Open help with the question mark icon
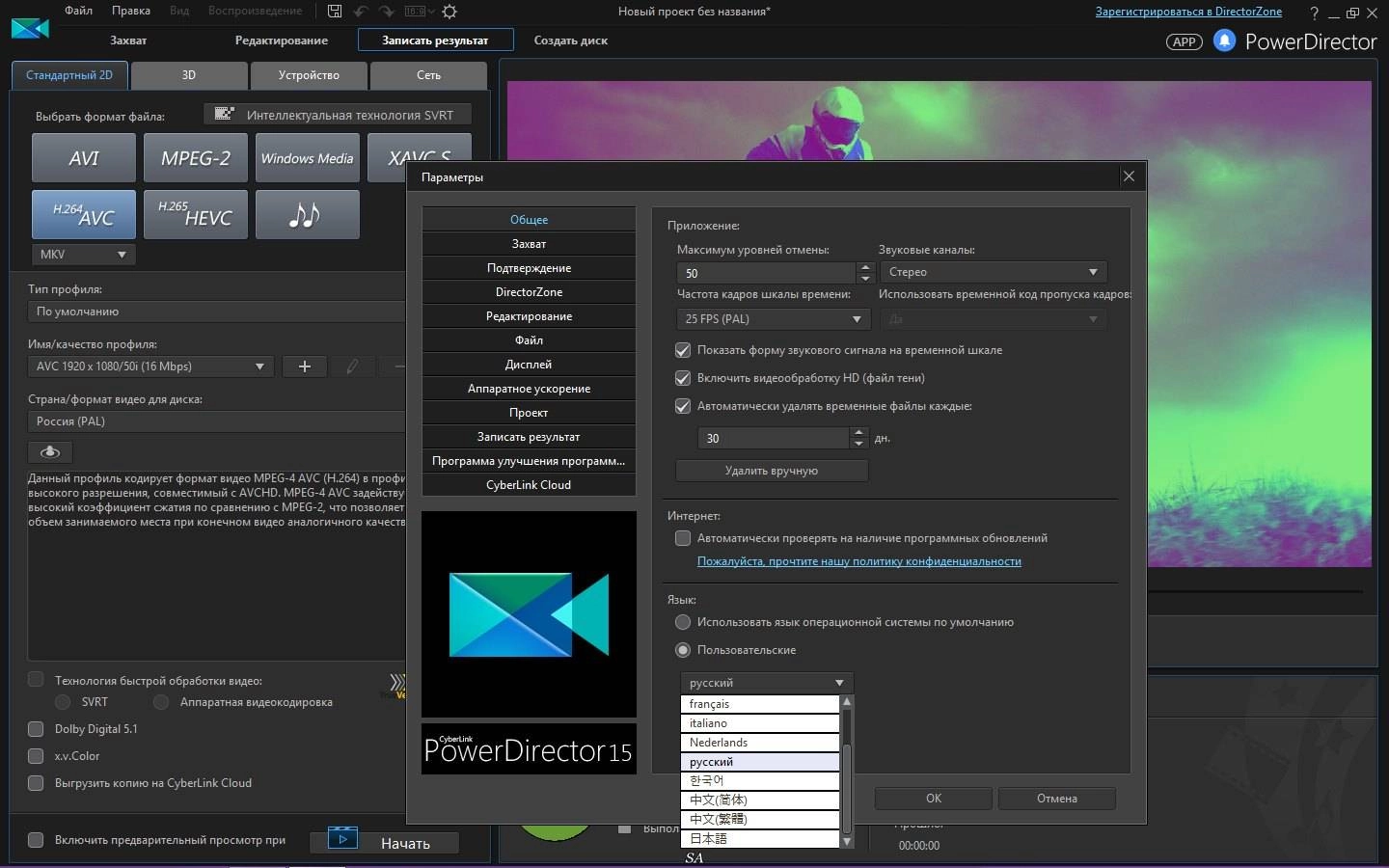Screen dimensions: 1389x868 point(1314,13)
